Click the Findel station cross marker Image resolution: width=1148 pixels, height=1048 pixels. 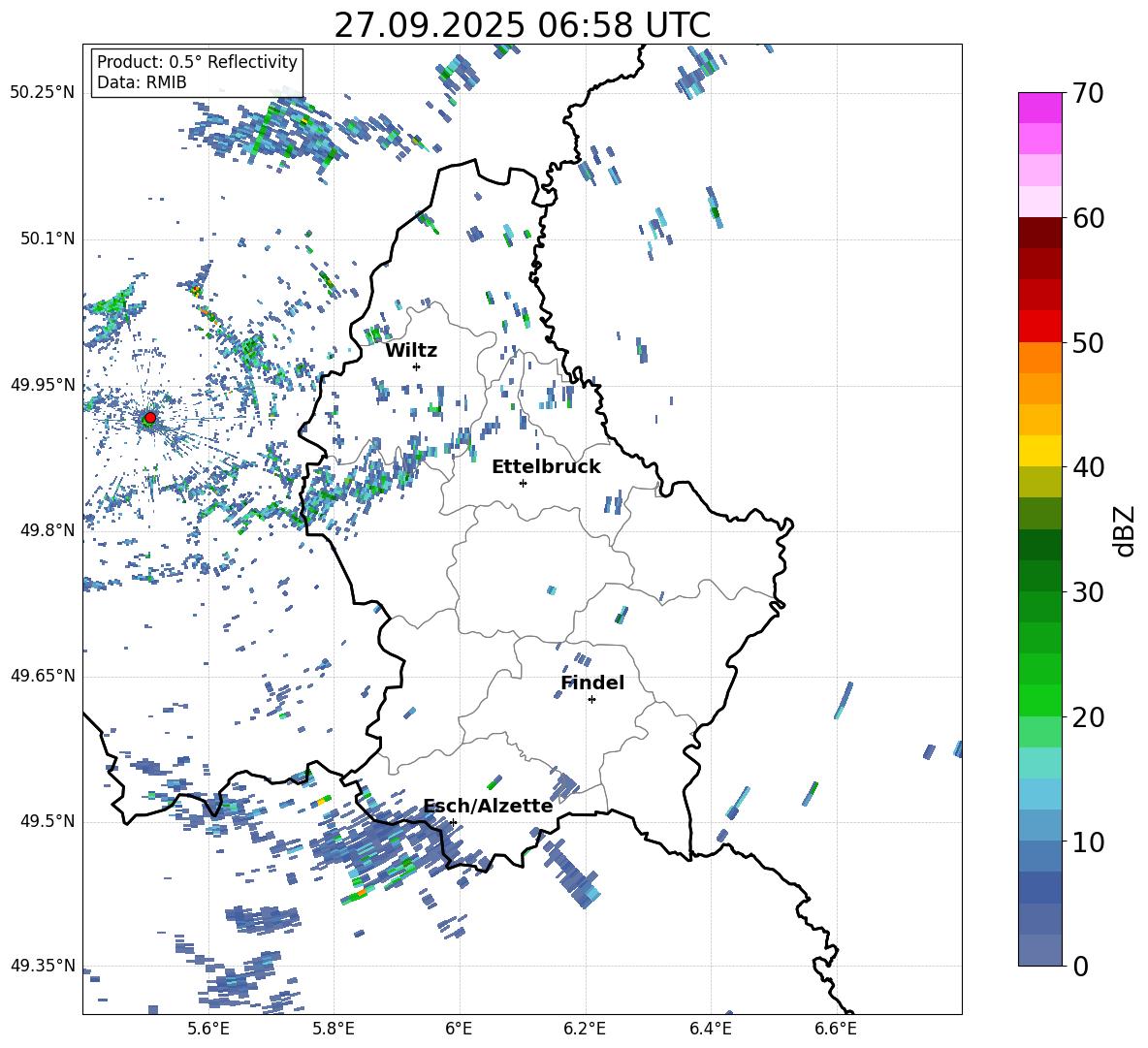coord(591,700)
